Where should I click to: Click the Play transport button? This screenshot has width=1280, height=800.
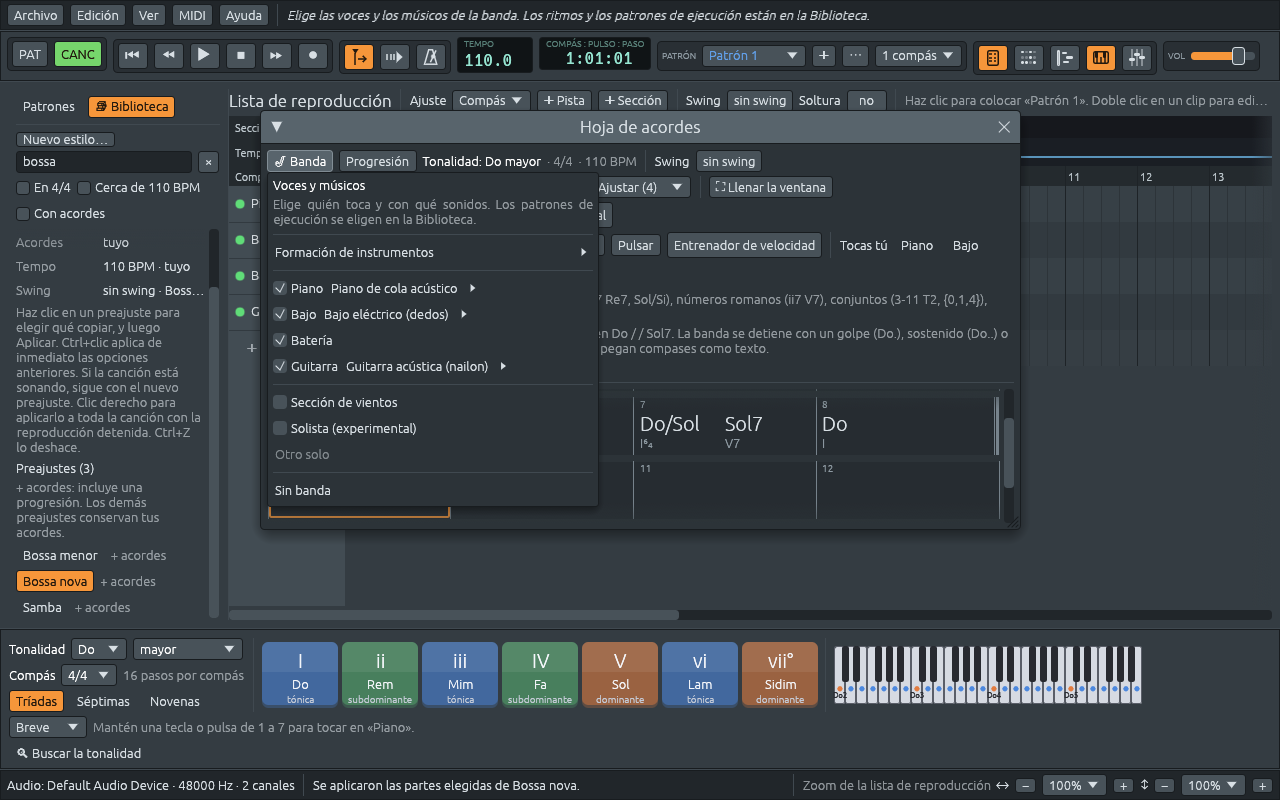pyautogui.click(x=204, y=56)
